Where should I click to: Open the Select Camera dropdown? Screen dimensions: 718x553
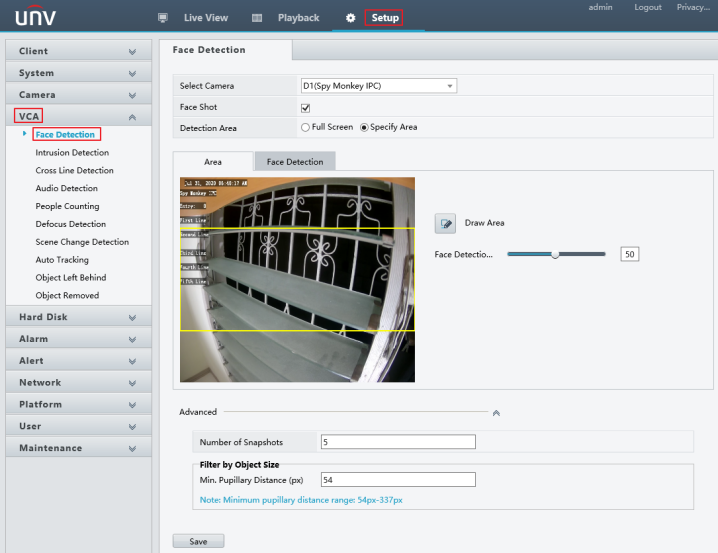point(378,86)
